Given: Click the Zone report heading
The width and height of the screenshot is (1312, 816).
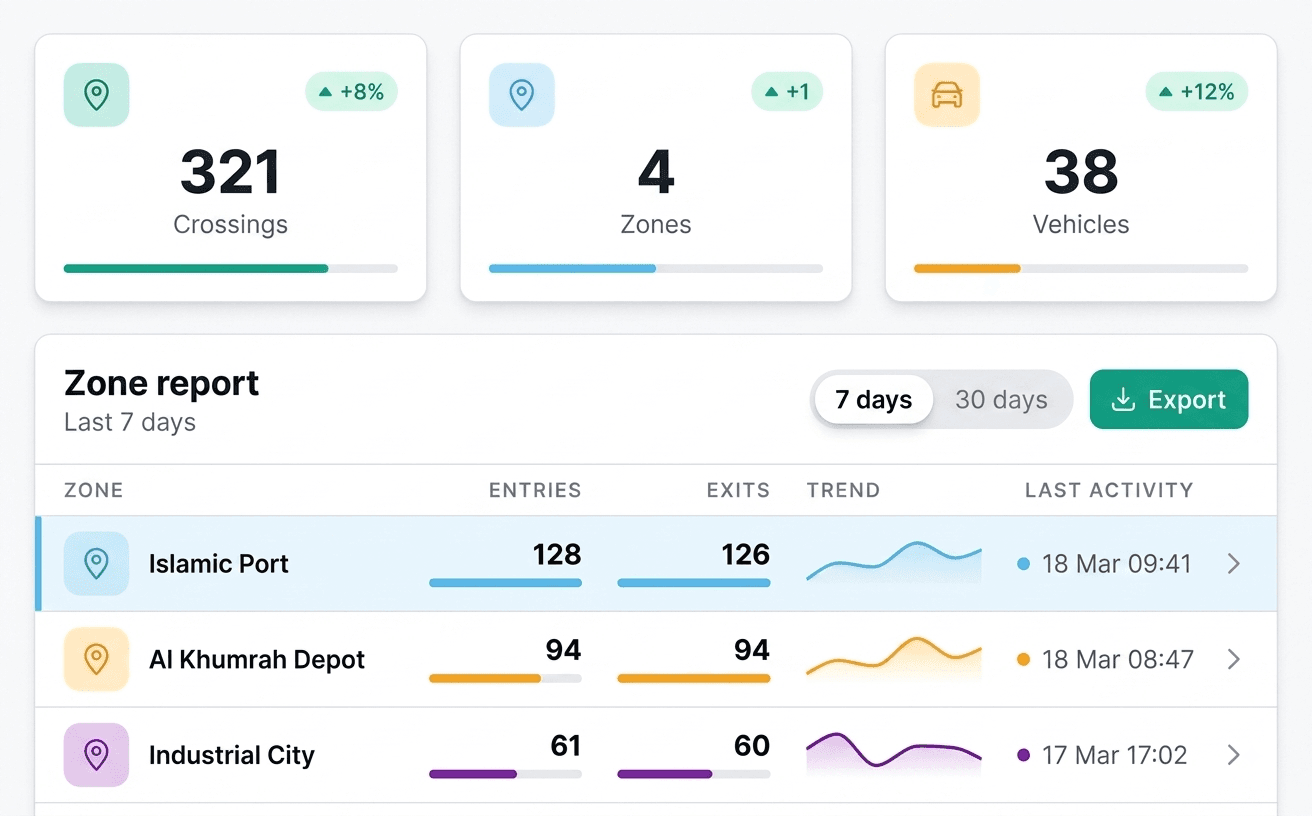Looking at the screenshot, I should point(162,384).
